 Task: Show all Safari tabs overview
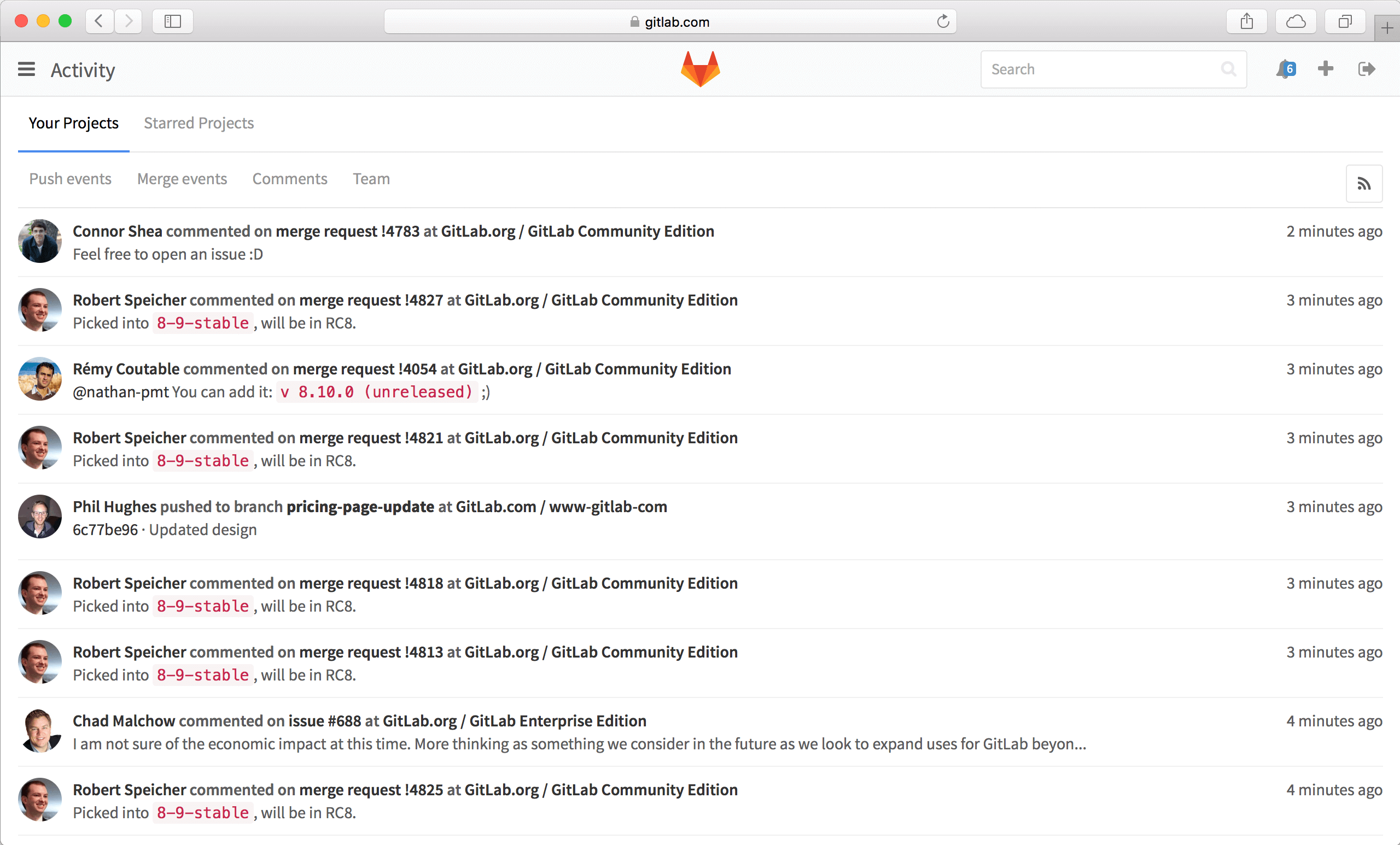1344,21
